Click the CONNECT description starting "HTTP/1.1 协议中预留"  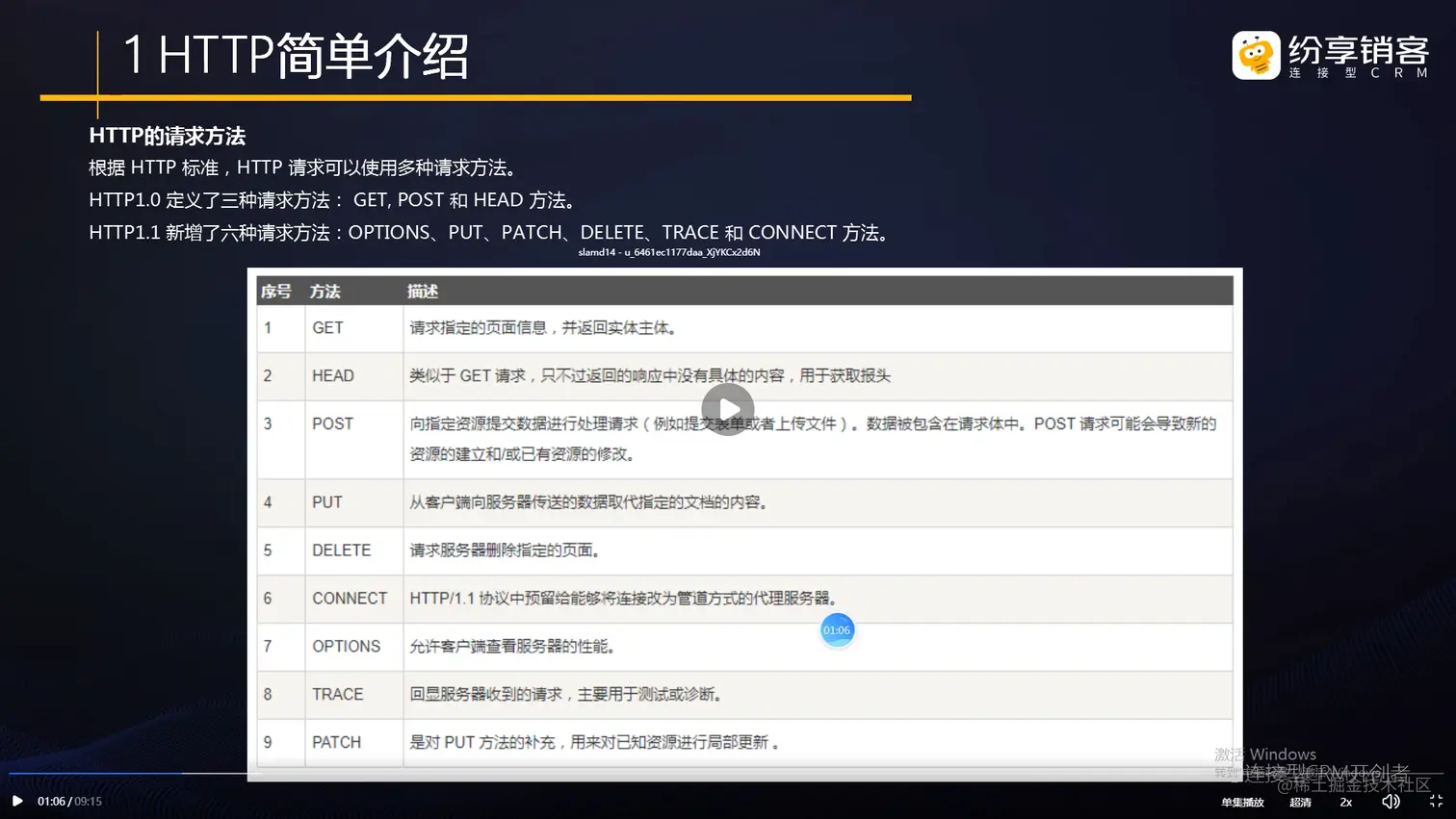point(624,599)
